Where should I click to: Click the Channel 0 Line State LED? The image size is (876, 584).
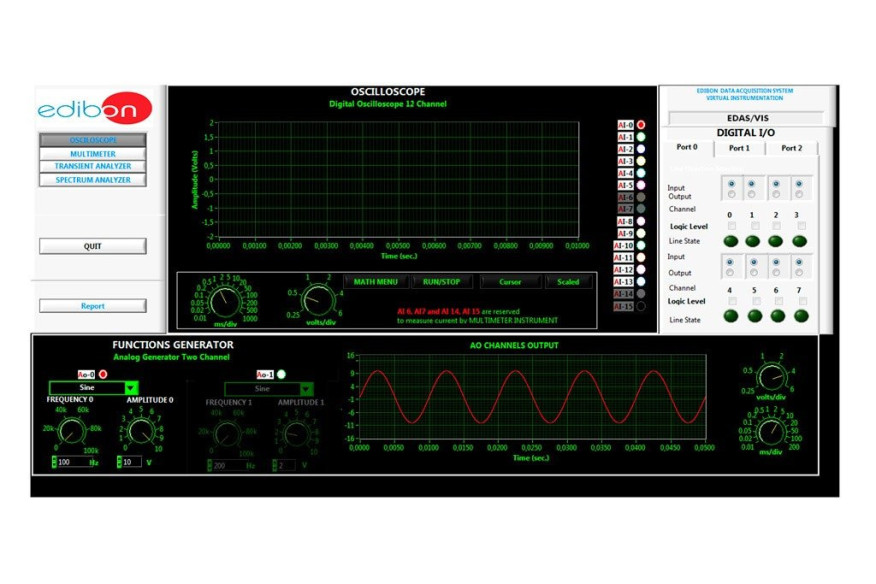[x=730, y=241]
